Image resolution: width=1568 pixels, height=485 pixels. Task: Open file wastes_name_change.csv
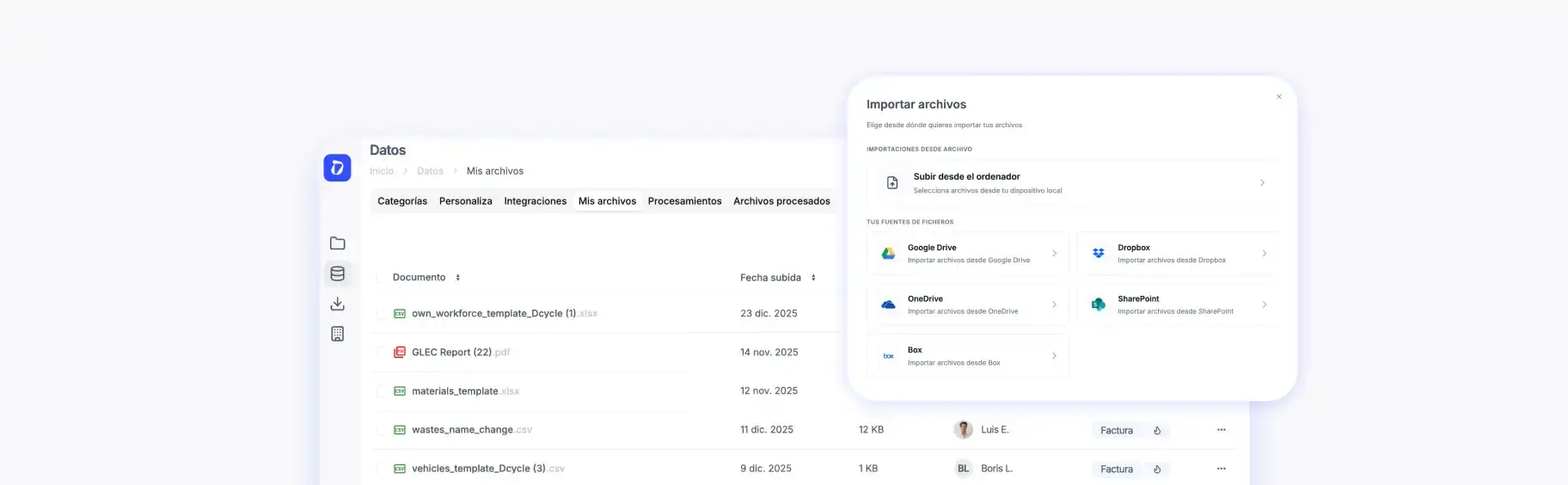click(472, 430)
